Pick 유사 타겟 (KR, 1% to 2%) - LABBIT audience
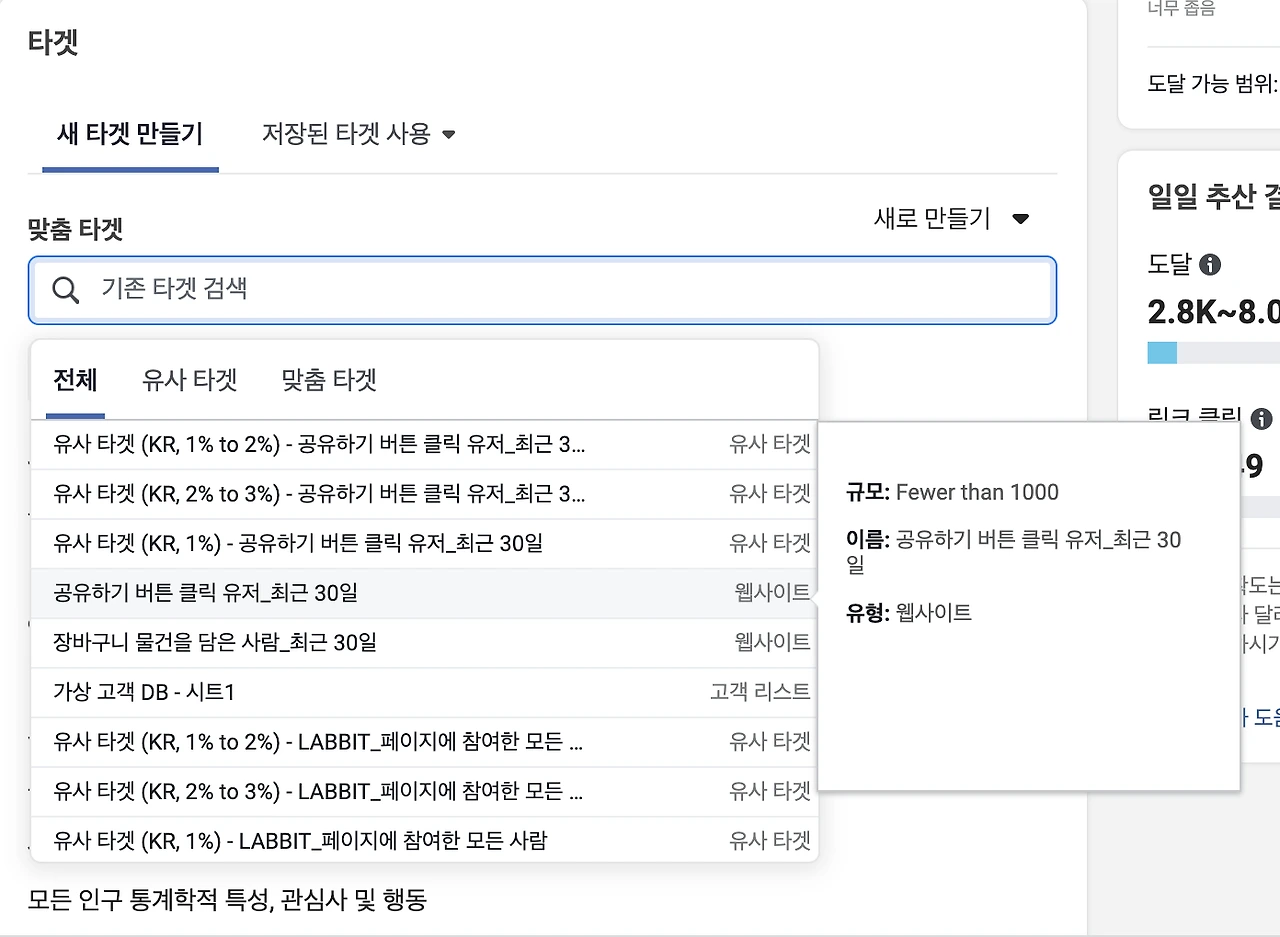The image size is (1280, 937). point(318,742)
